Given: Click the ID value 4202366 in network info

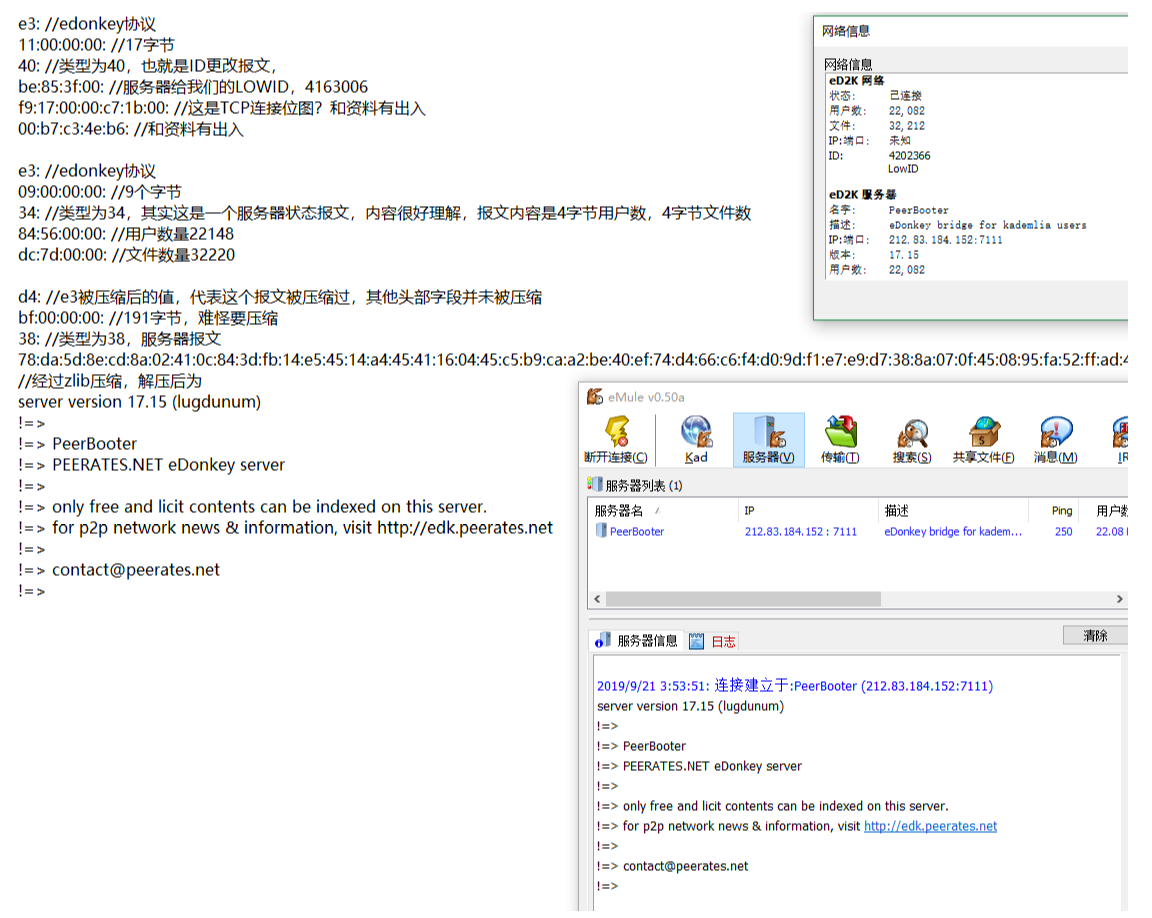Looking at the screenshot, I should (910, 156).
